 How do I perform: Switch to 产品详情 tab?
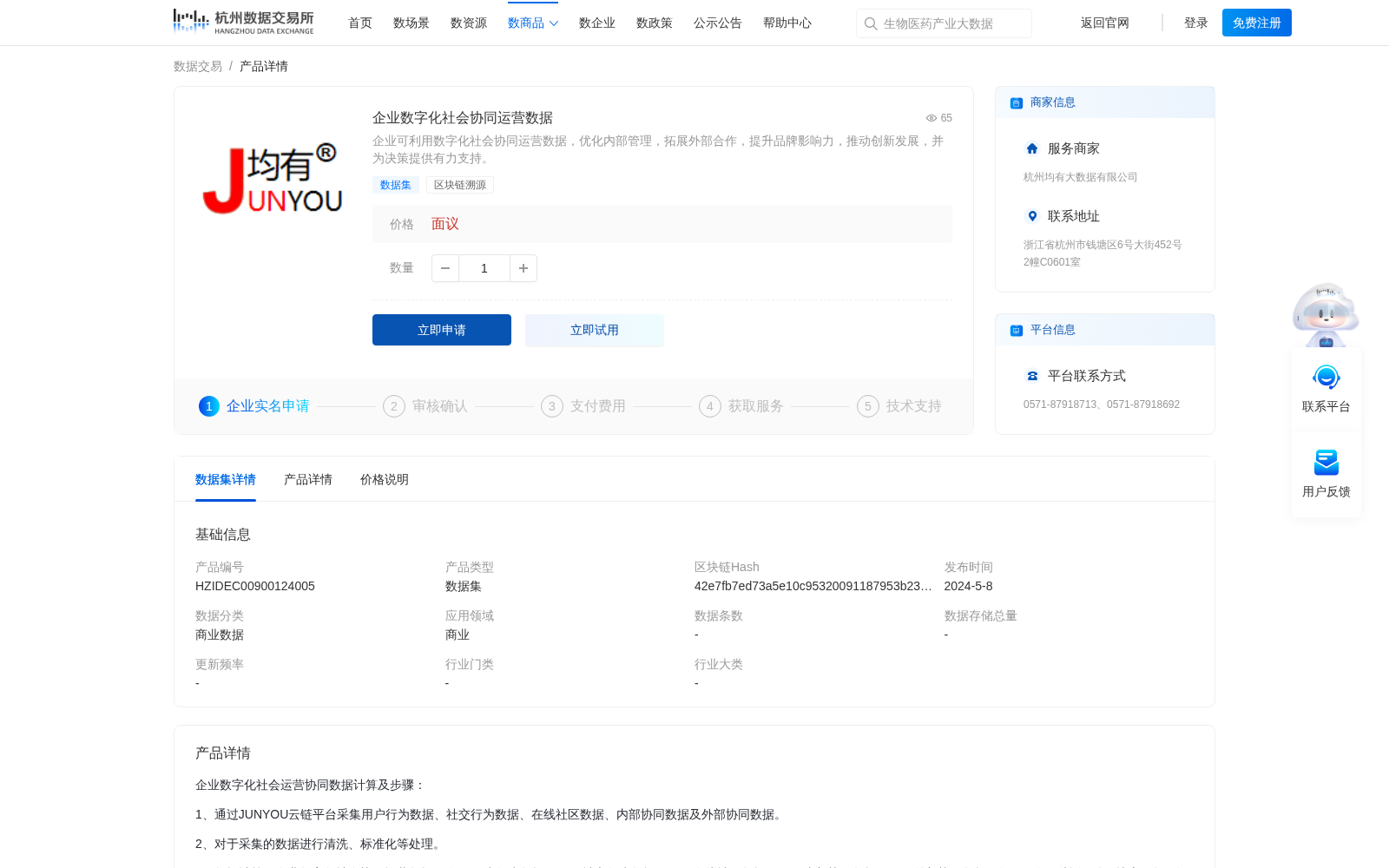click(308, 480)
